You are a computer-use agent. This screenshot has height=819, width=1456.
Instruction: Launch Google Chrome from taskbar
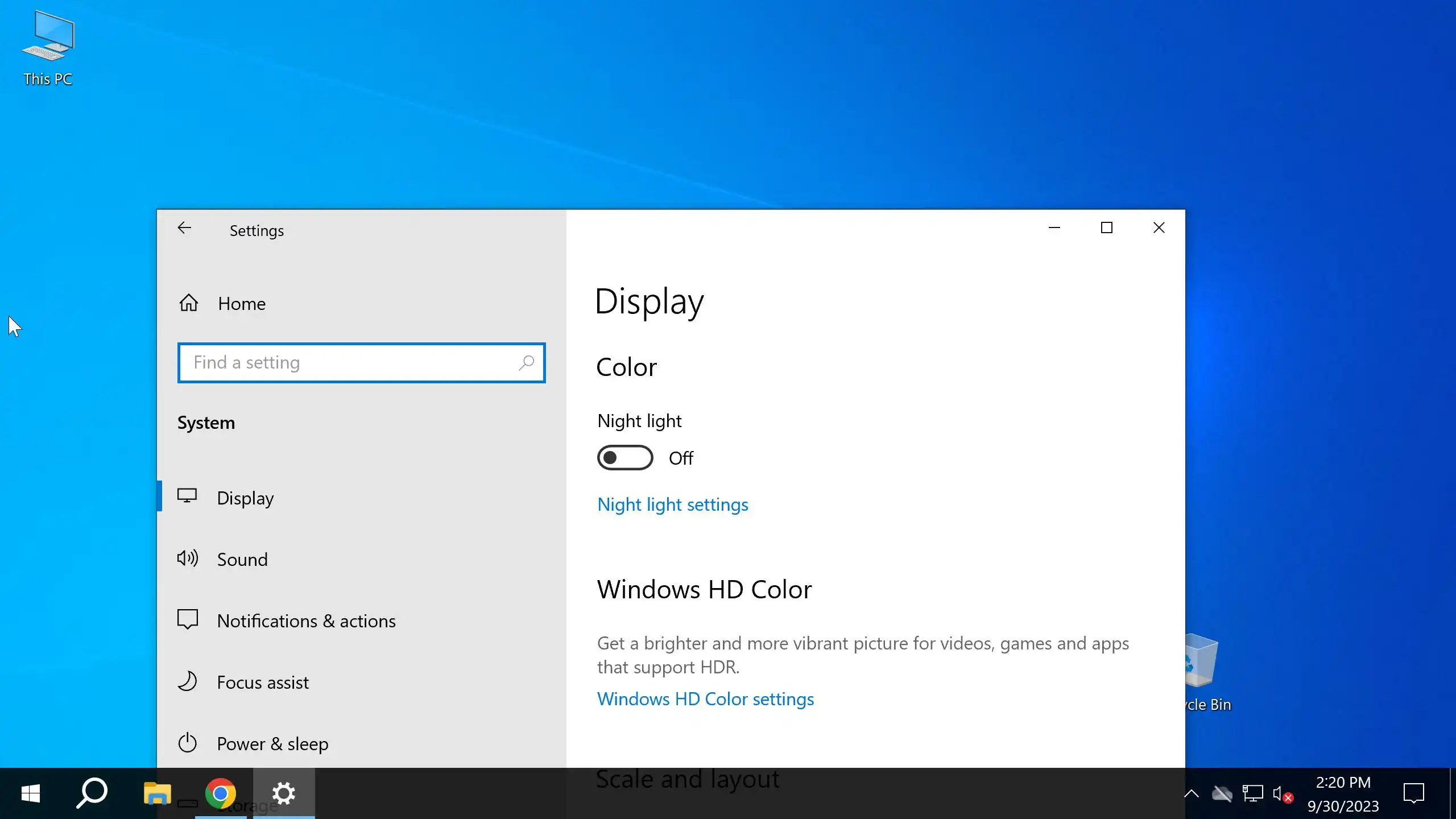[x=221, y=793]
